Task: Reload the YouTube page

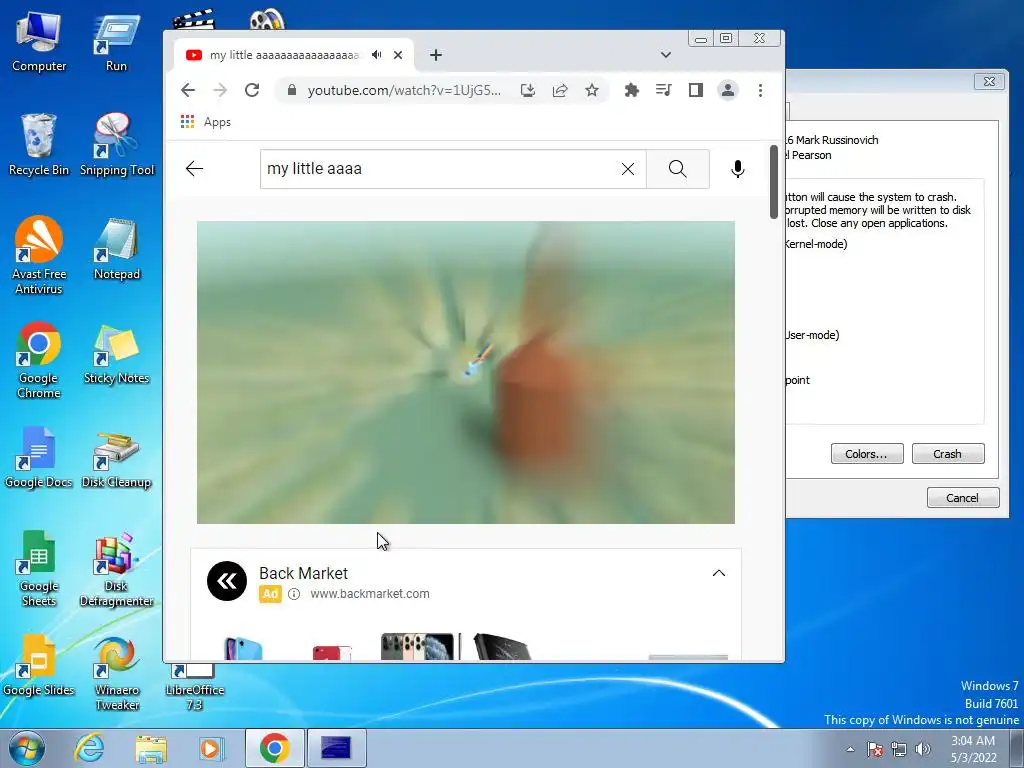Action: coord(252,90)
